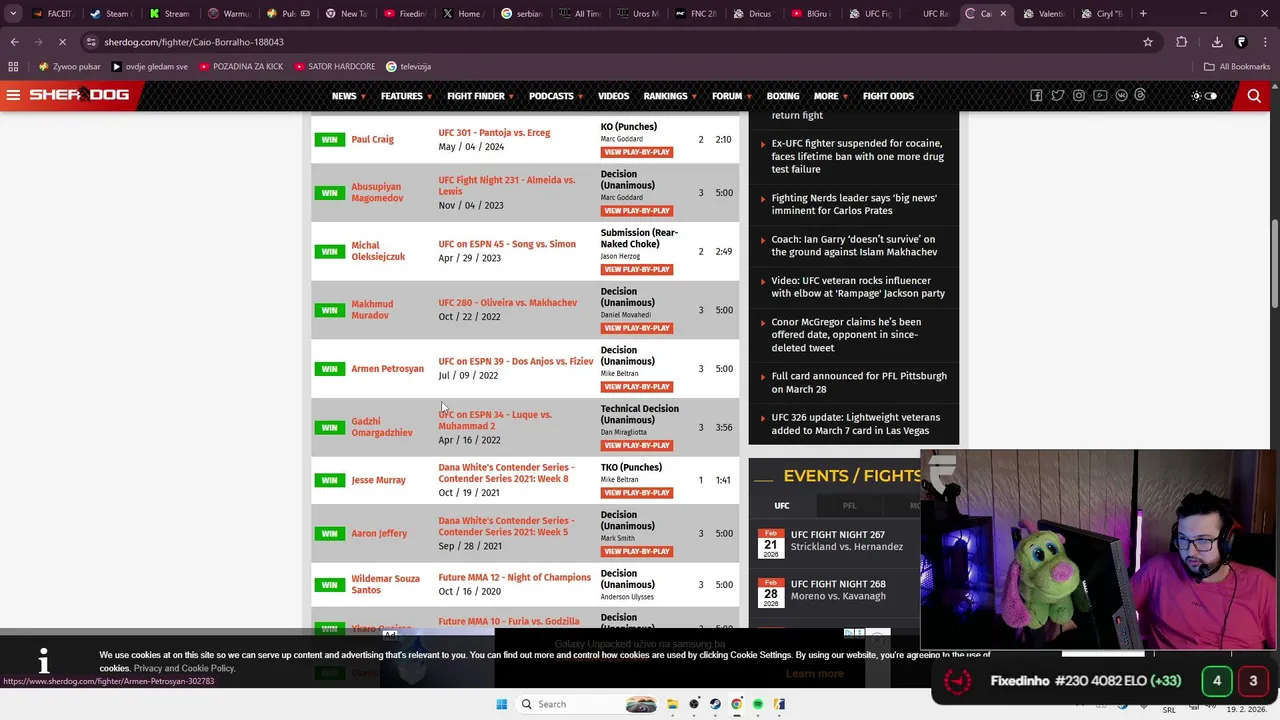Open POZADINA ZA KICK bookmark

[x=241, y=67]
